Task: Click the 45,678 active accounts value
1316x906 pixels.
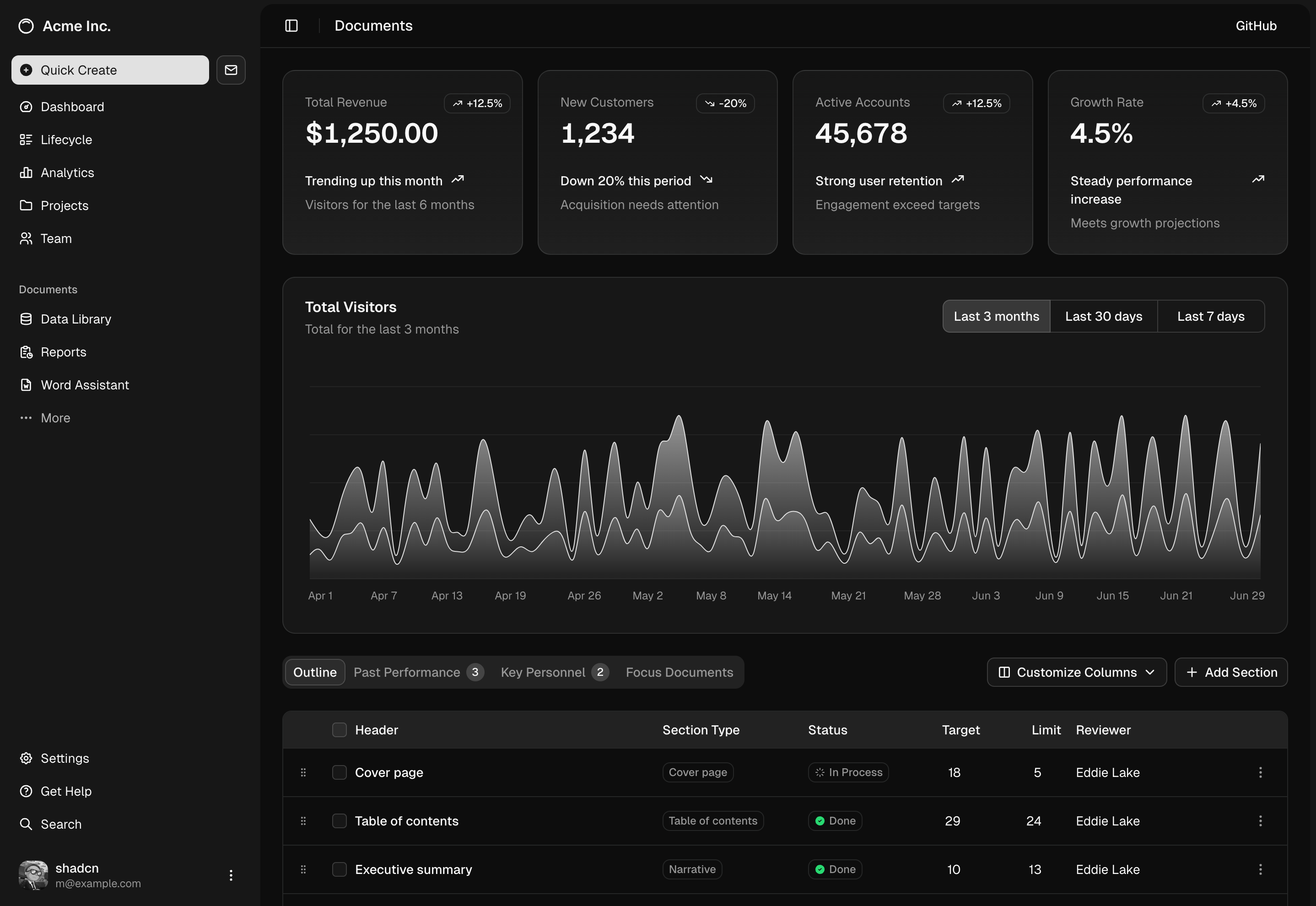Action: [861, 134]
